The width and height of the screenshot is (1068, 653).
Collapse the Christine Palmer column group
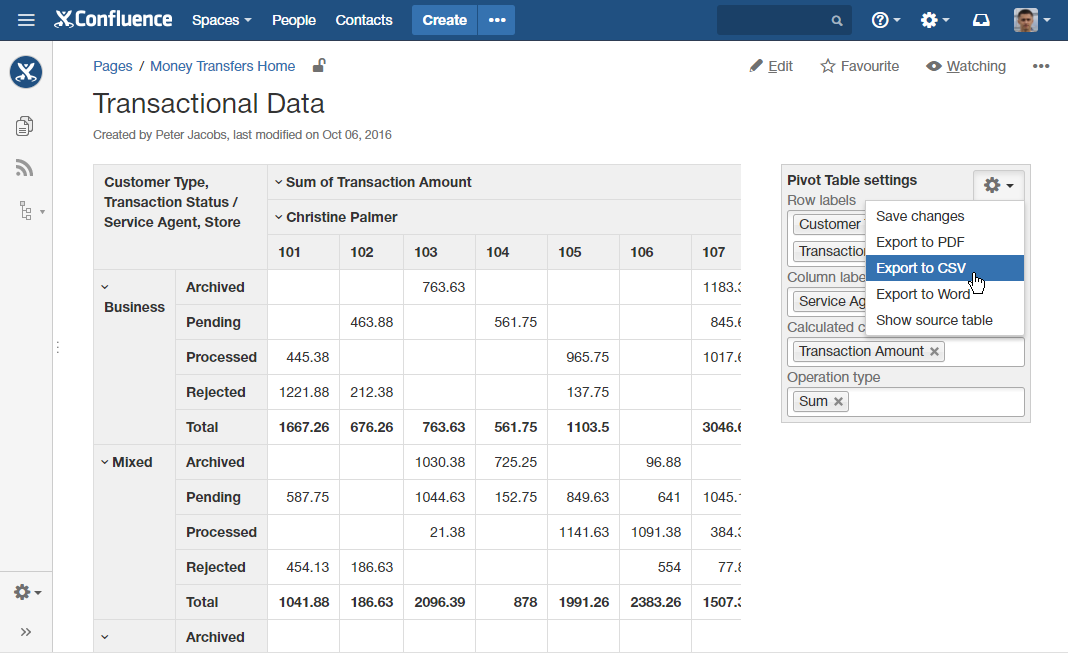(x=279, y=217)
